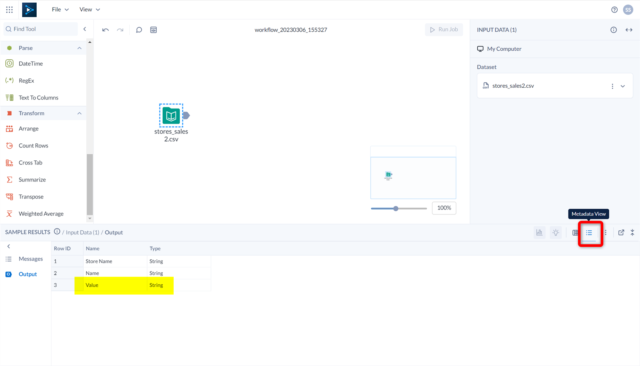Open app launcher grid icon
The height and width of the screenshot is (366, 640).
[x=9, y=9]
